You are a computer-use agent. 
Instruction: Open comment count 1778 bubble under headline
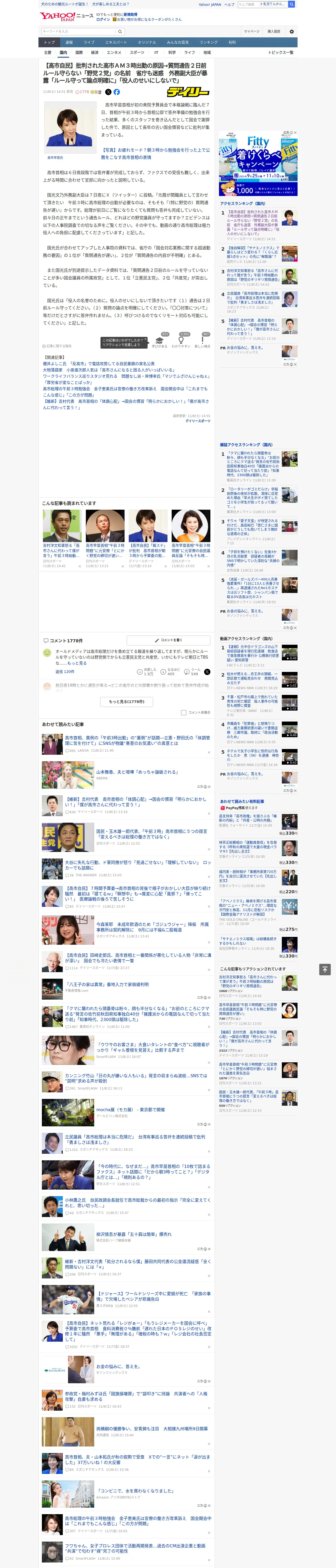coord(82,92)
